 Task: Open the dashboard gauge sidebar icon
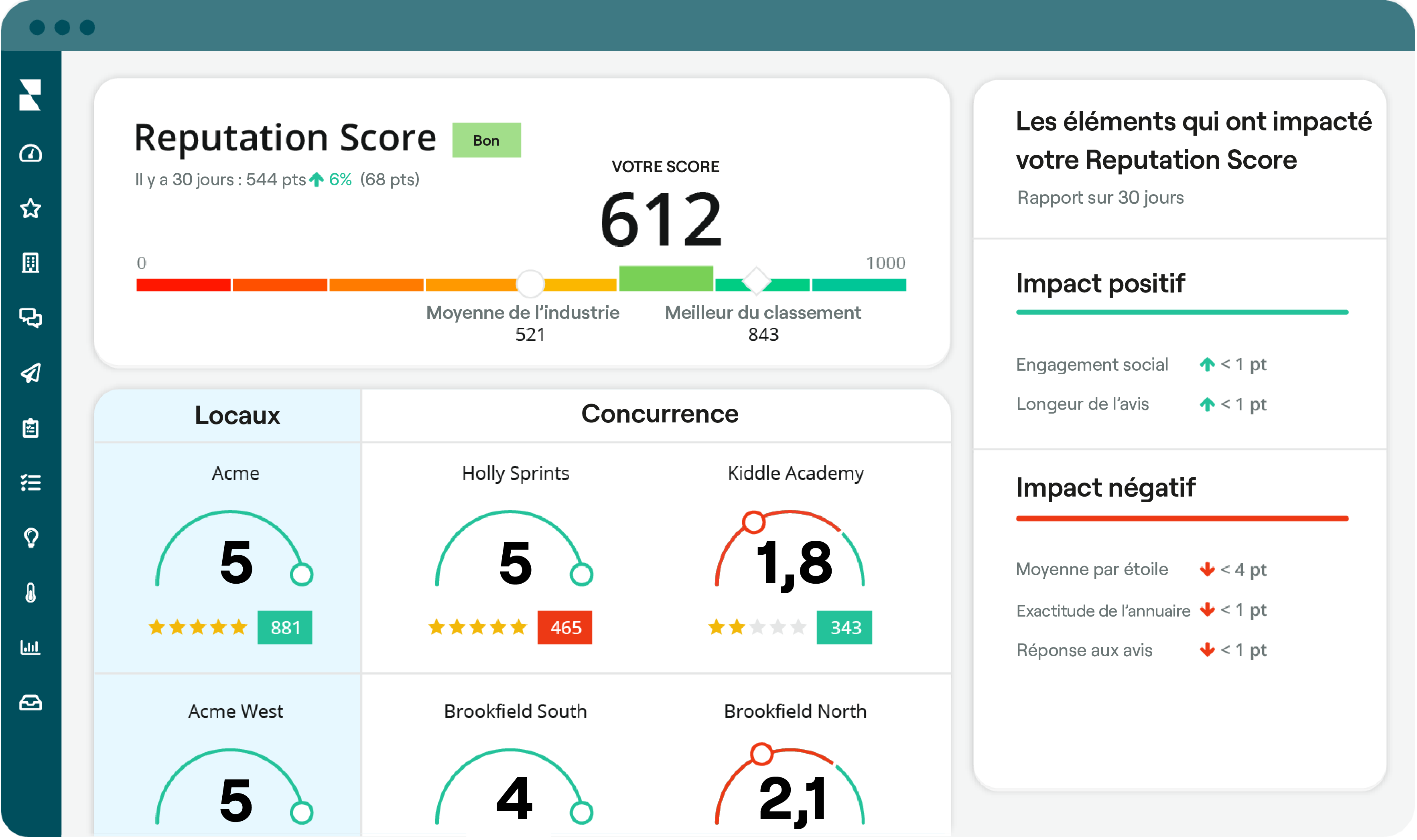[30, 154]
